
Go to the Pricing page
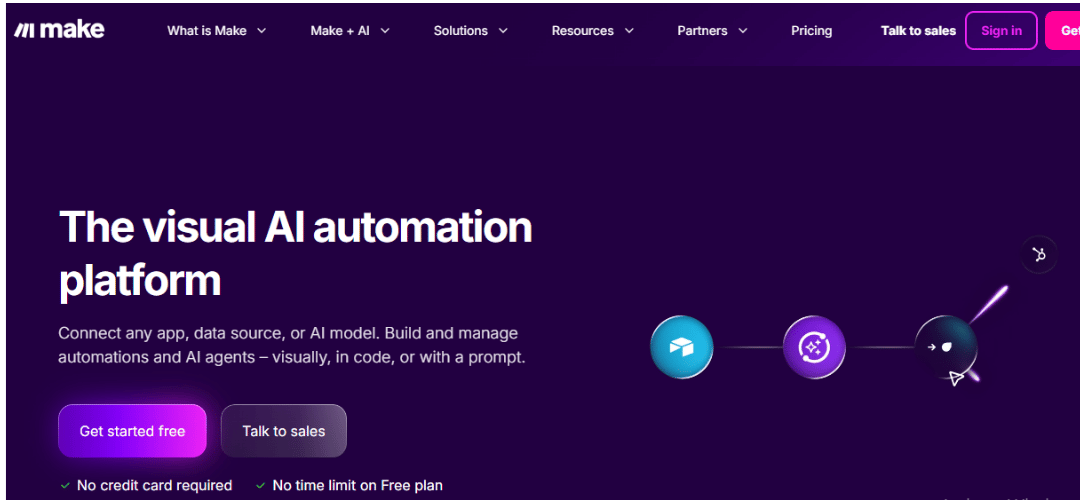click(x=811, y=31)
